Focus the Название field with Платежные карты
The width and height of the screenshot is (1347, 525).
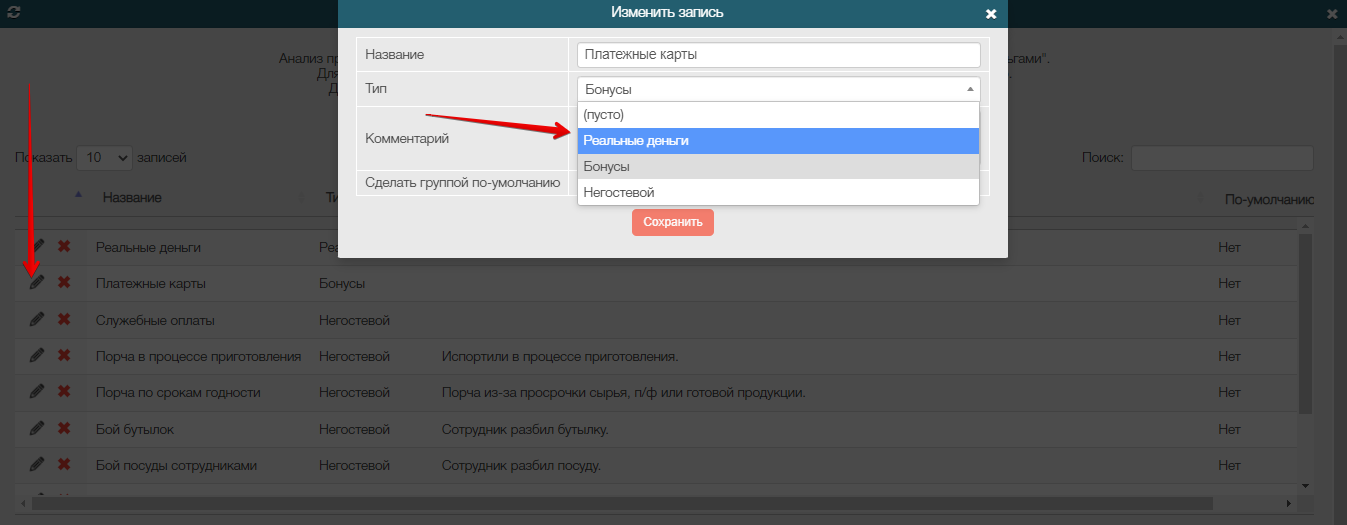tap(779, 55)
